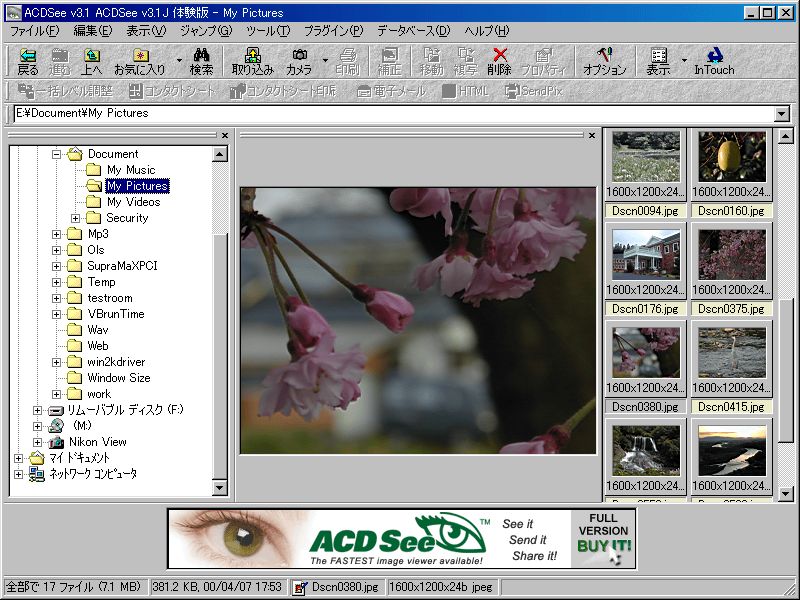This screenshot has height=600, width=800.
Task: Select the My Videos folder
Action: 133,202
